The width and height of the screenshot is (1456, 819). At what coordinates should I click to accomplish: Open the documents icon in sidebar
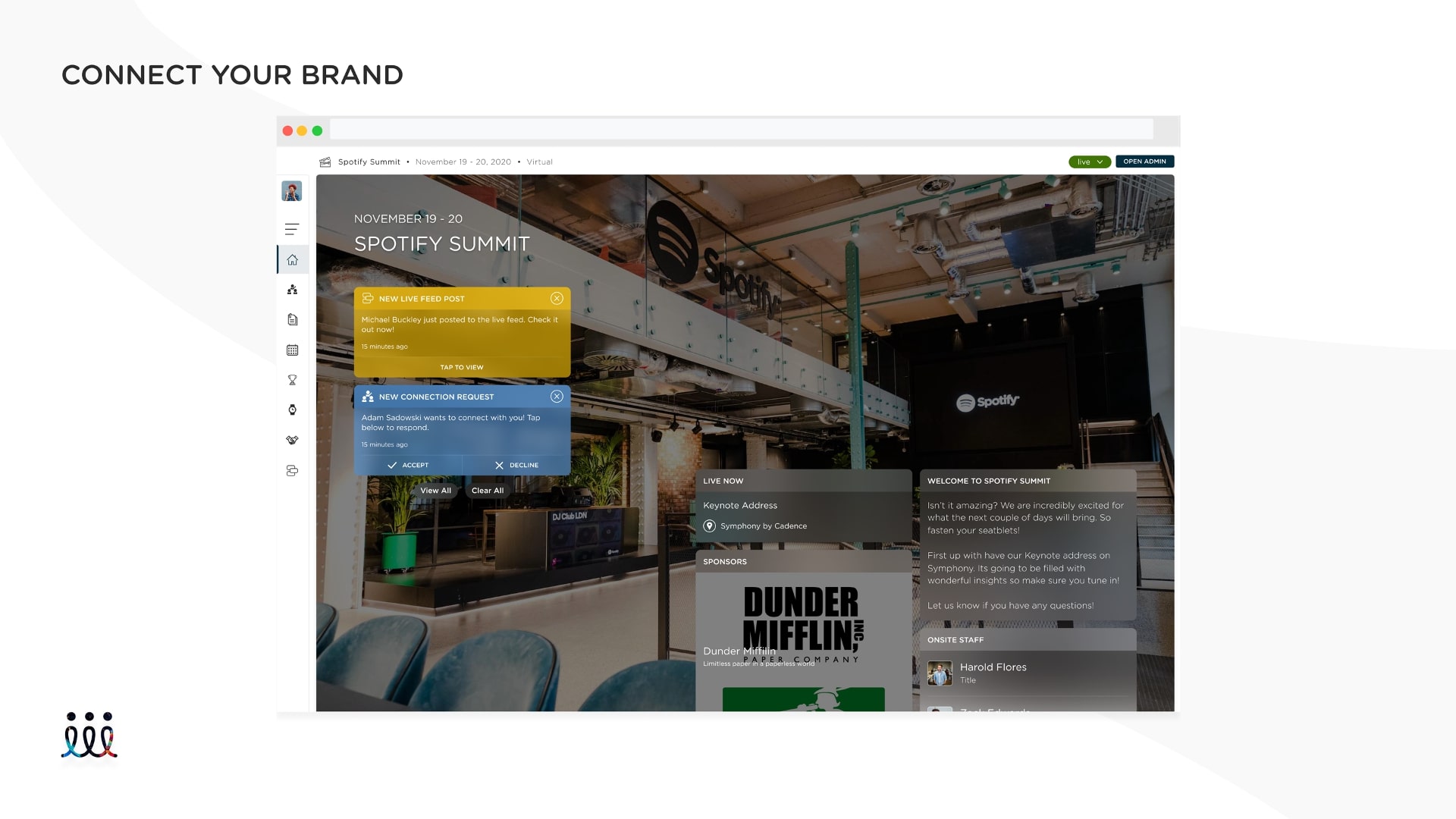pyautogui.click(x=293, y=320)
